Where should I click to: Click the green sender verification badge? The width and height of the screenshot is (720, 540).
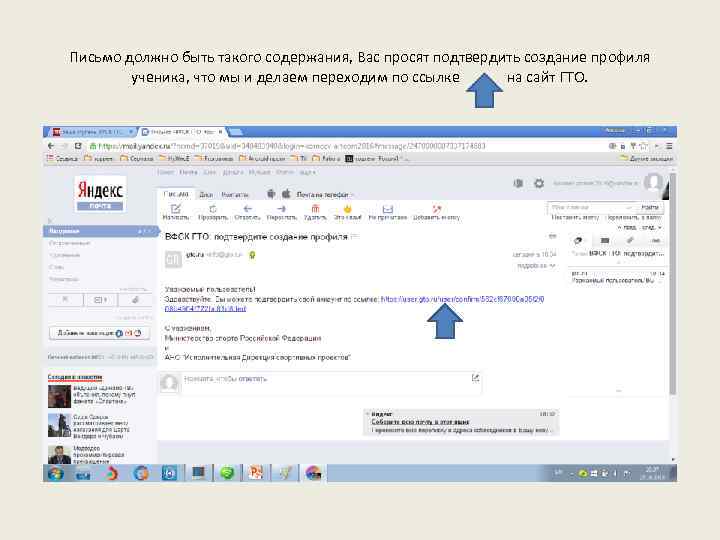click(x=252, y=255)
